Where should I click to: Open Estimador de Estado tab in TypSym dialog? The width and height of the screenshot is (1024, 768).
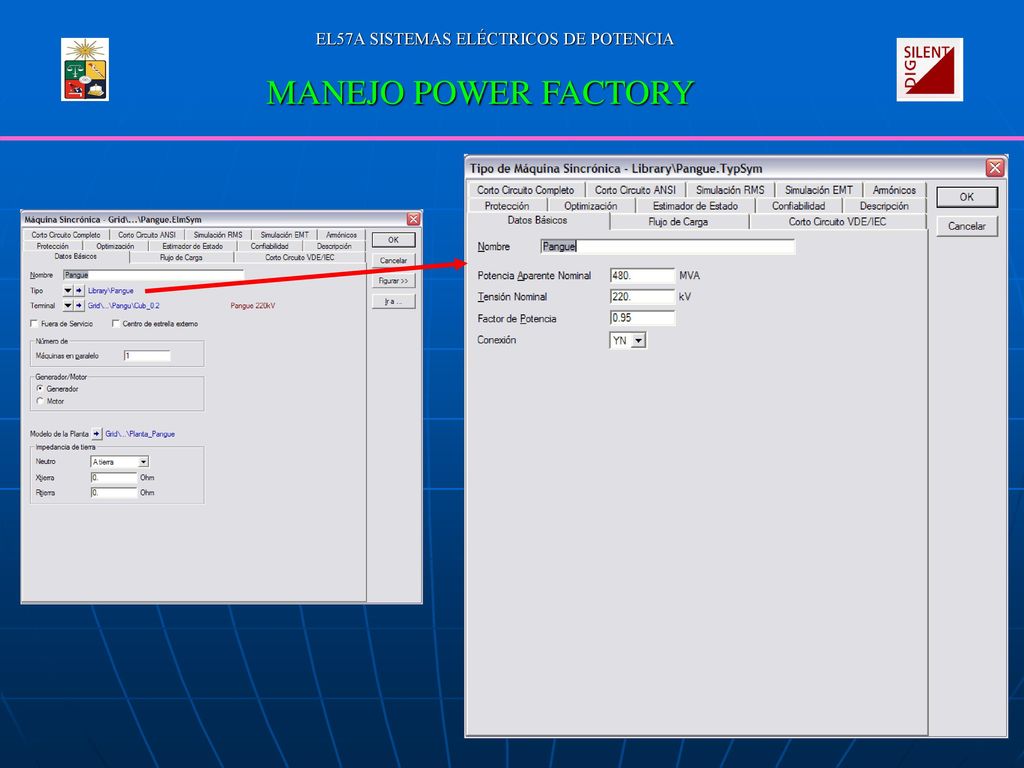(x=696, y=206)
